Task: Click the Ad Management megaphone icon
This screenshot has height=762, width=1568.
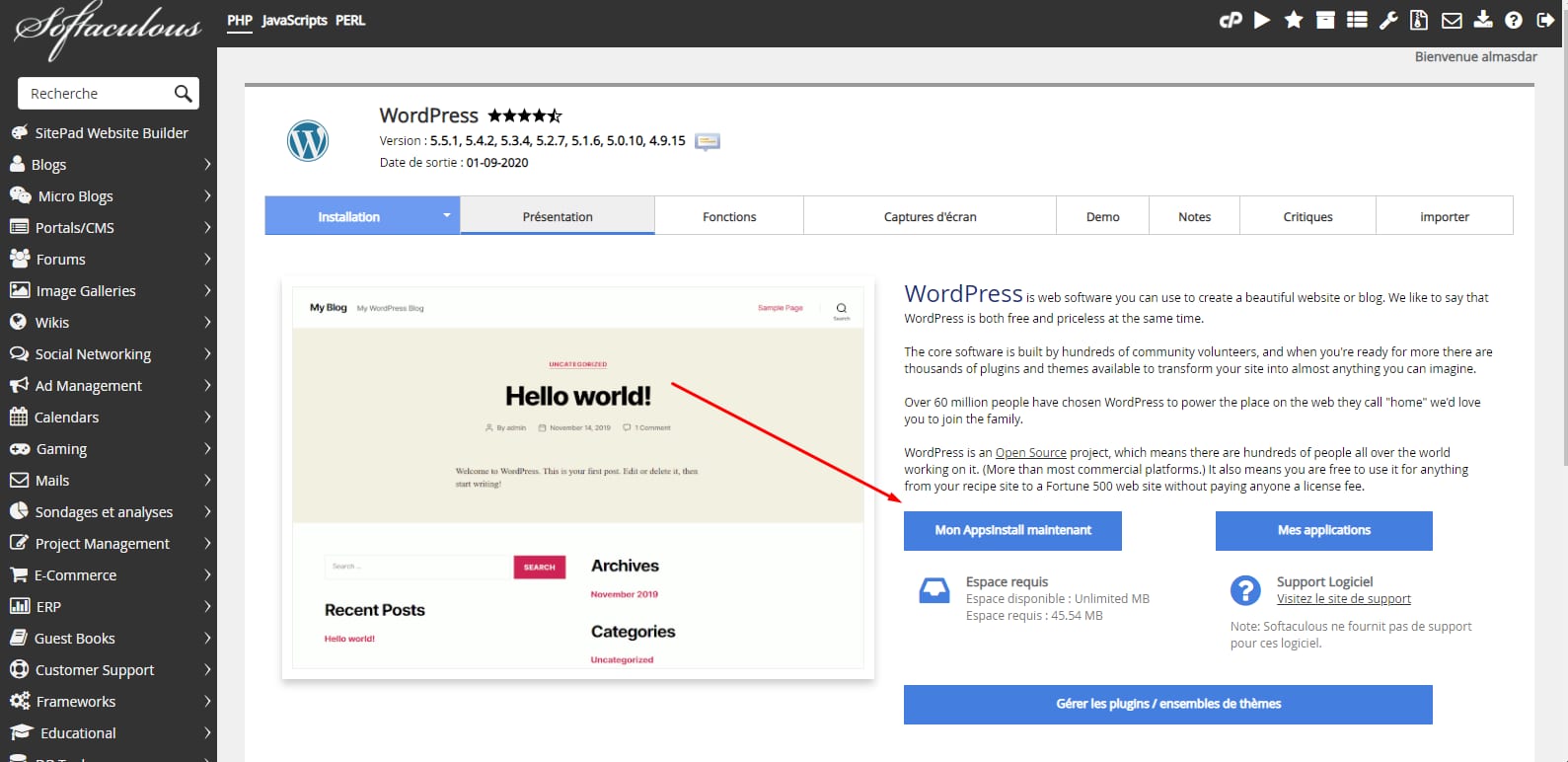Action: pyautogui.click(x=18, y=385)
